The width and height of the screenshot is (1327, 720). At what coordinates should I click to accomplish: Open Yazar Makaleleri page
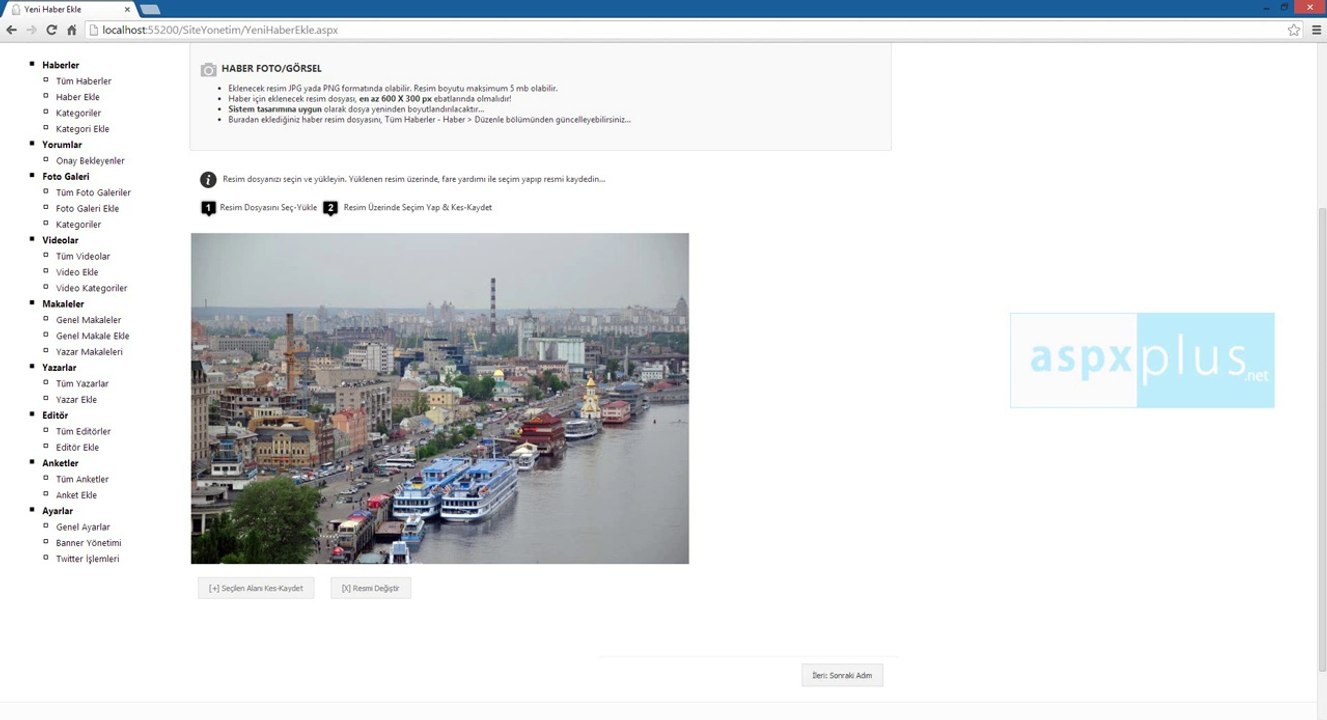[89, 352]
